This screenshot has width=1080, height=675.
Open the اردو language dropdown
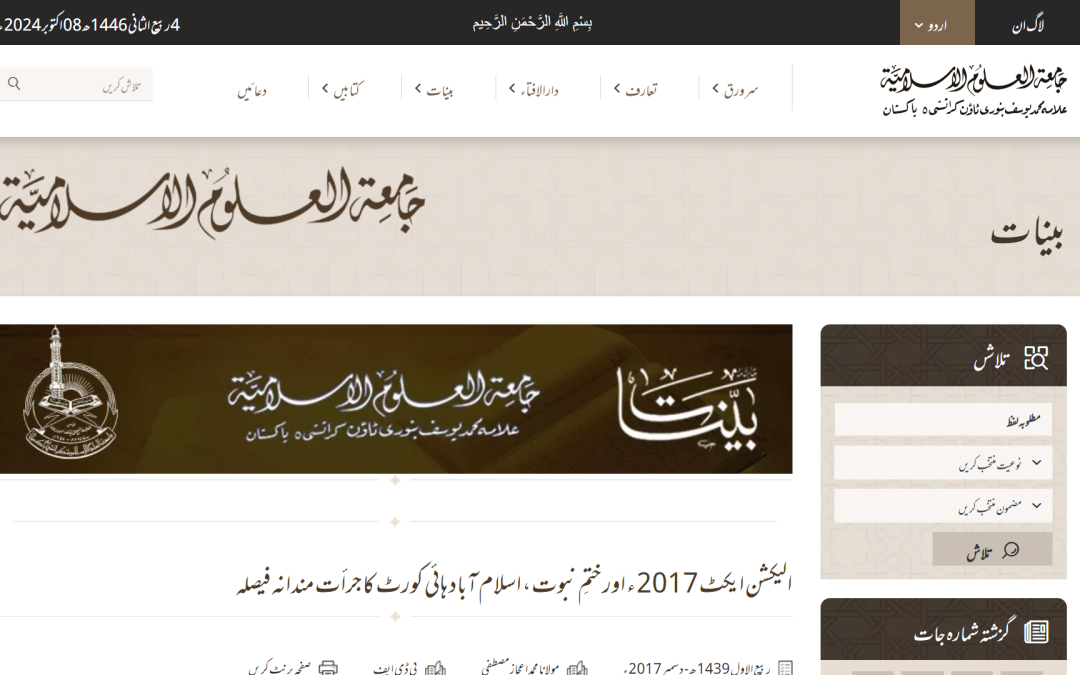tap(937, 23)
